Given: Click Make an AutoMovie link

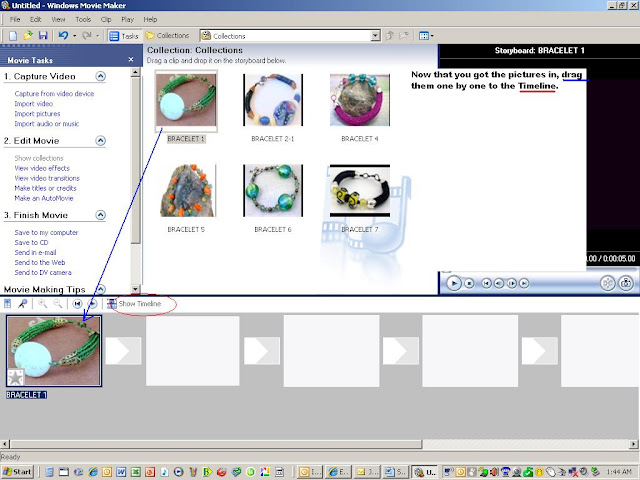Looking at the screenshot, I should (x=44, y=198).
